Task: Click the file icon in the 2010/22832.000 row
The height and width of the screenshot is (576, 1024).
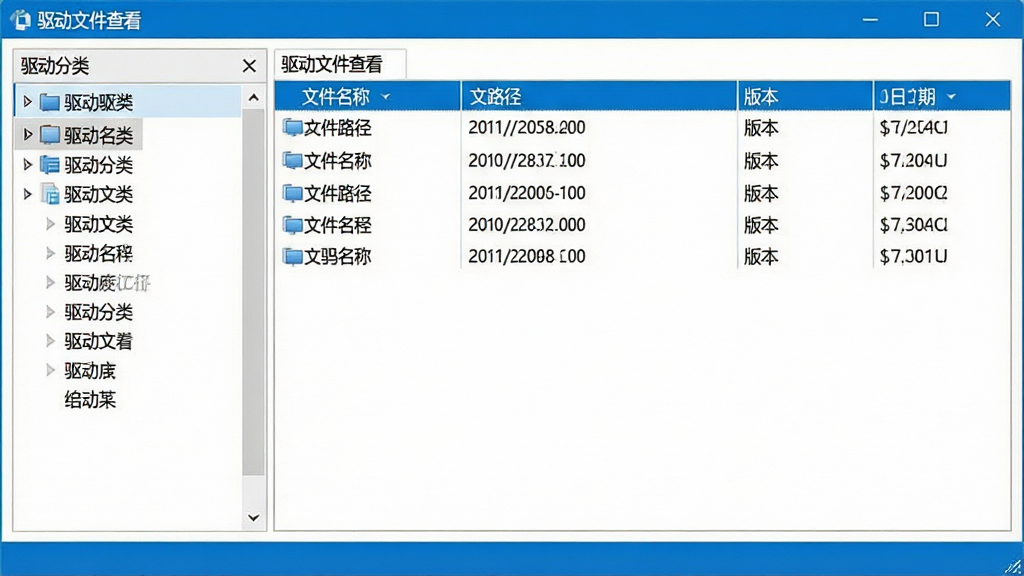Action: point(292,225)
